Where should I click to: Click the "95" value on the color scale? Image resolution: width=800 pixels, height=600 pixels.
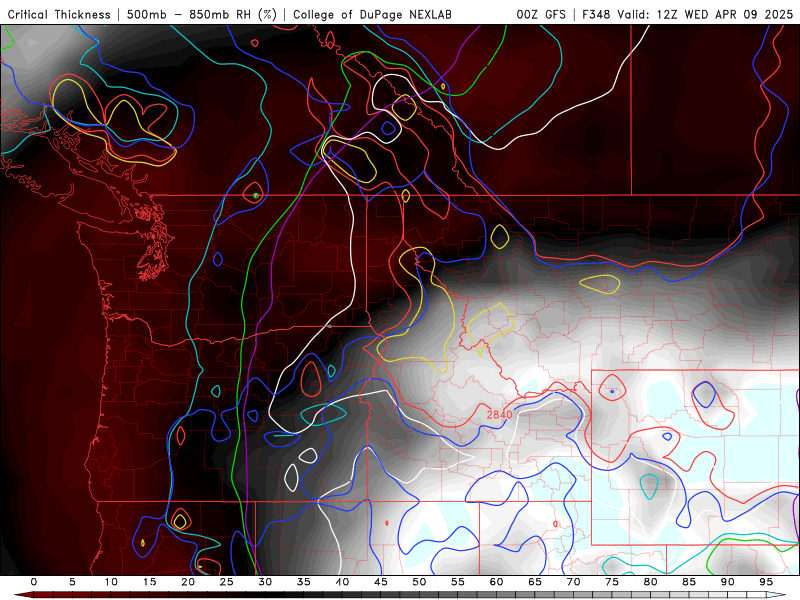(766, 582)
